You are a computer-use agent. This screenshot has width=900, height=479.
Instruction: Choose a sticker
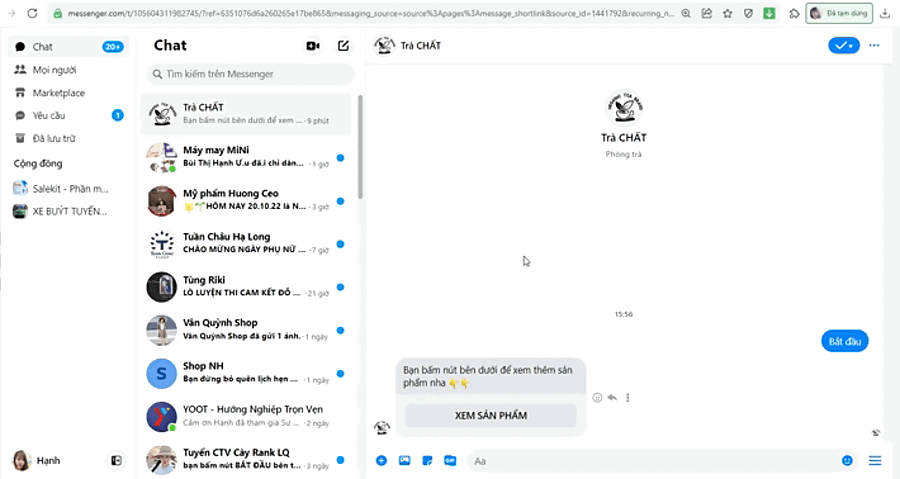[x=427, y=461]
